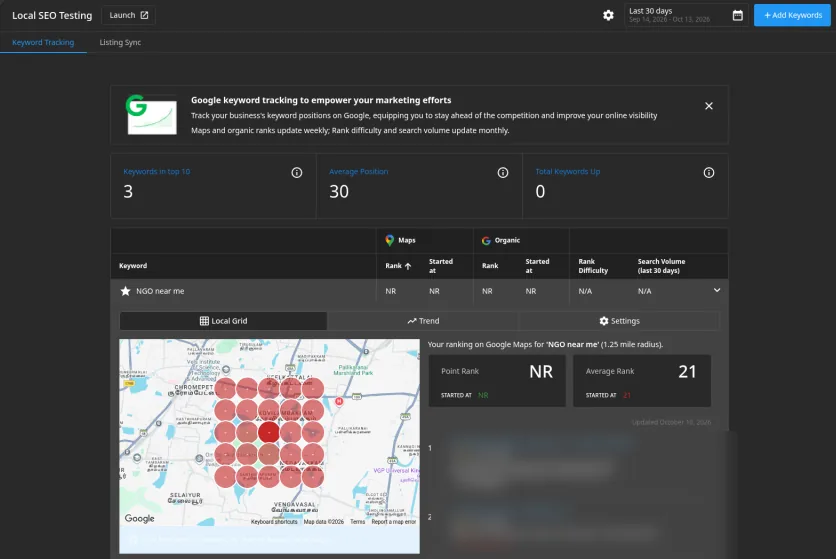Screen dimensions: 836x559
Task: Show info for Keywords in top 10
Action: [x=297, y=172]
